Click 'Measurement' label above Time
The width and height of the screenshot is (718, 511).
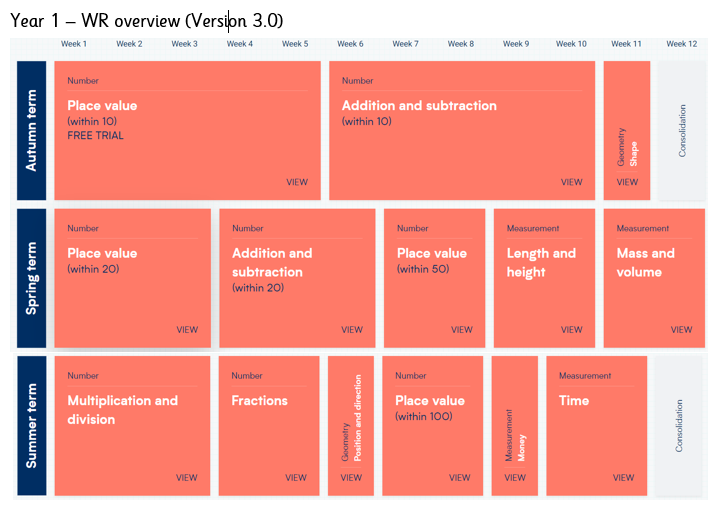[x=585, y=376]
